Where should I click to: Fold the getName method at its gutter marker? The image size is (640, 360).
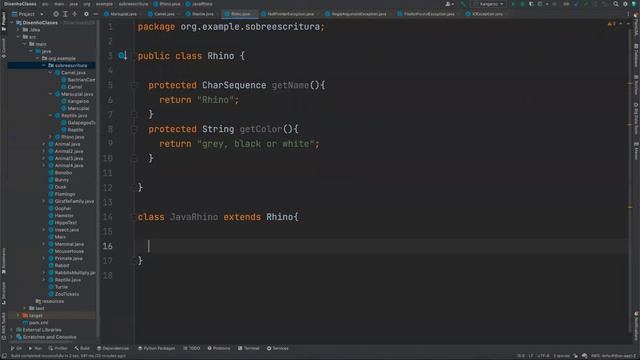pyautogui.click(x=134, y=85)
